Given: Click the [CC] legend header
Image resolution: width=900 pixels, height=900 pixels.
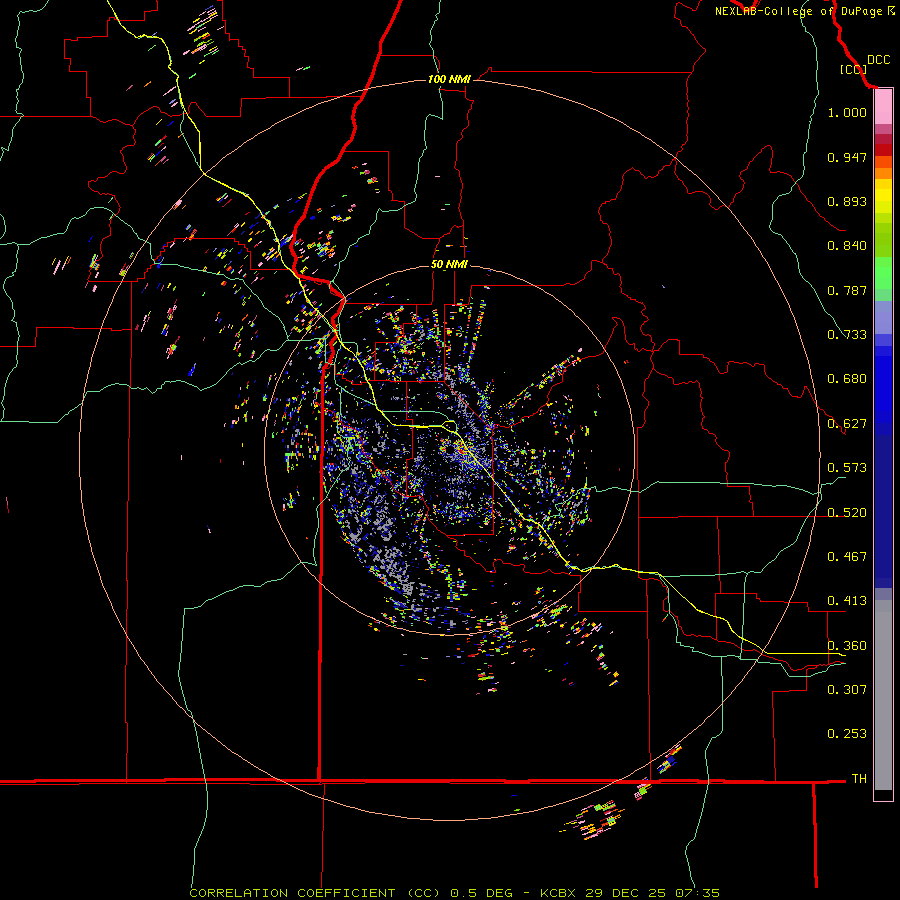Looking at the screenshot, I should (853, 69).
